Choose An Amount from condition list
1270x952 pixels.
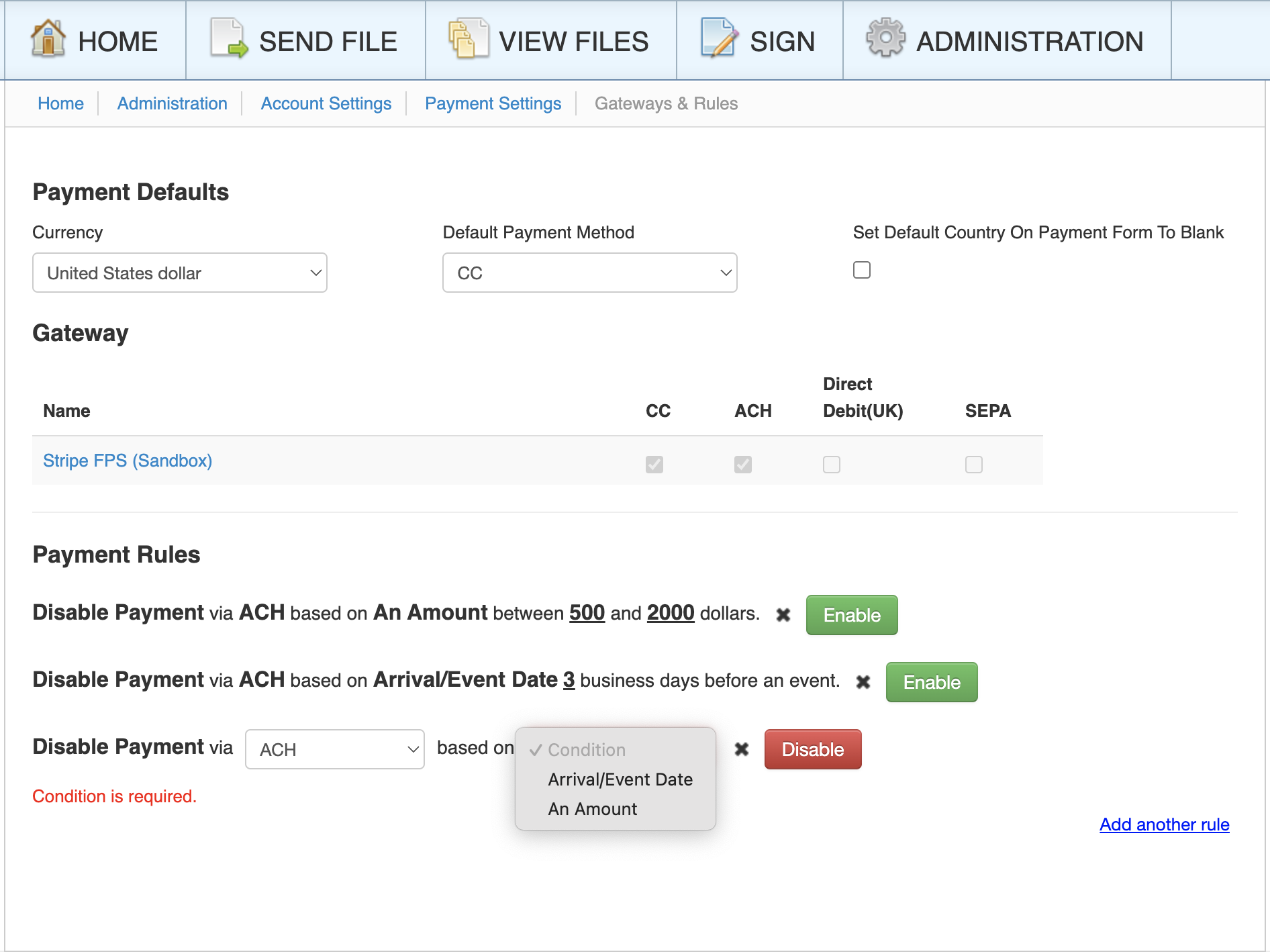592,809
